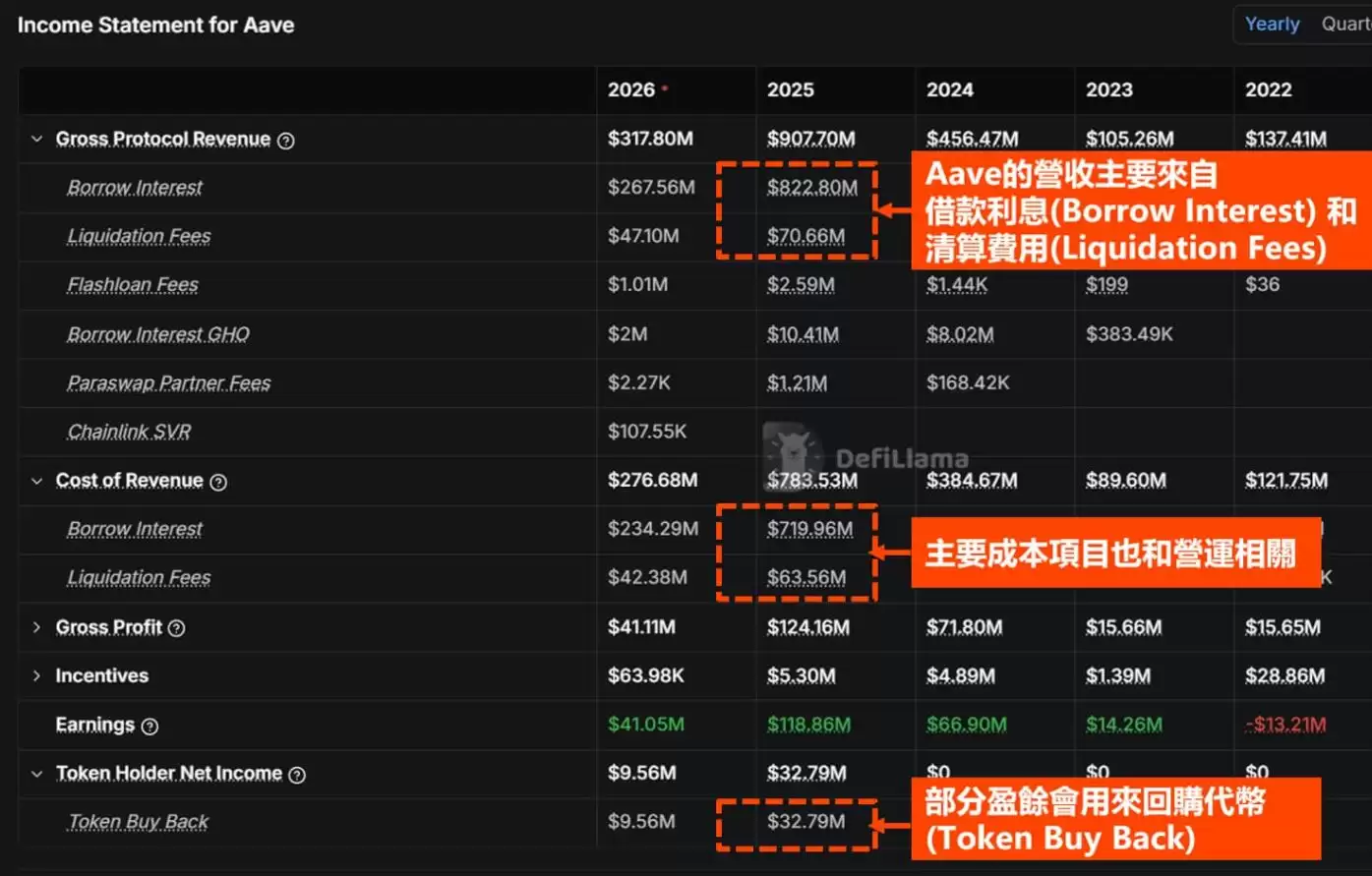Screen dimensions: 1372x876
Task: Click the $70.66M liquidation fees value
Action: coord(805,236)
